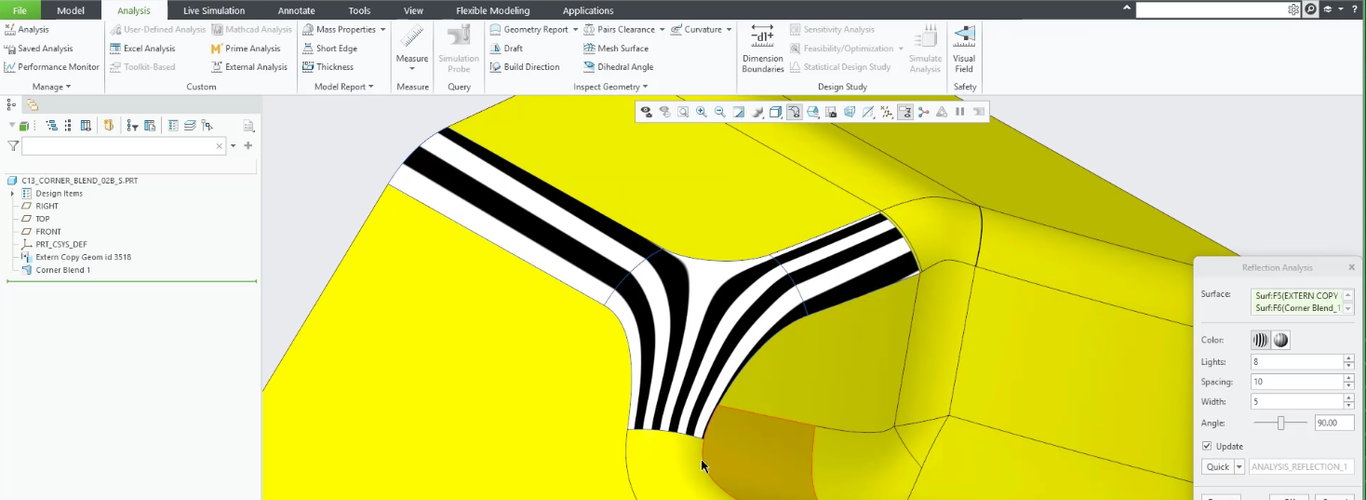
Task: Switch to the Live Simulation tab
Action: (x=214, y=10)
